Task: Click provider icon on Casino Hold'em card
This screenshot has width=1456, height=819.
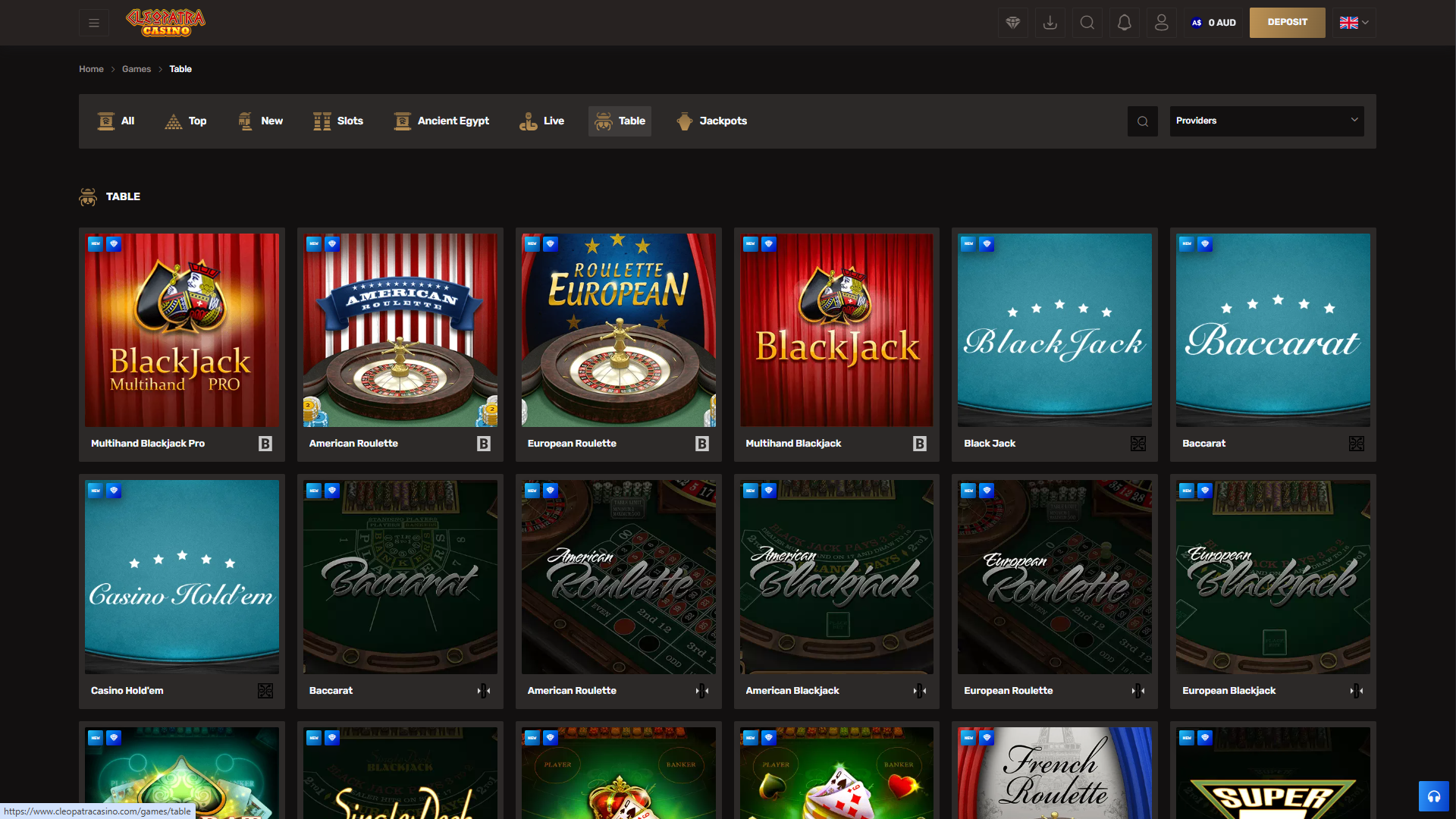Action: [265, 691]
